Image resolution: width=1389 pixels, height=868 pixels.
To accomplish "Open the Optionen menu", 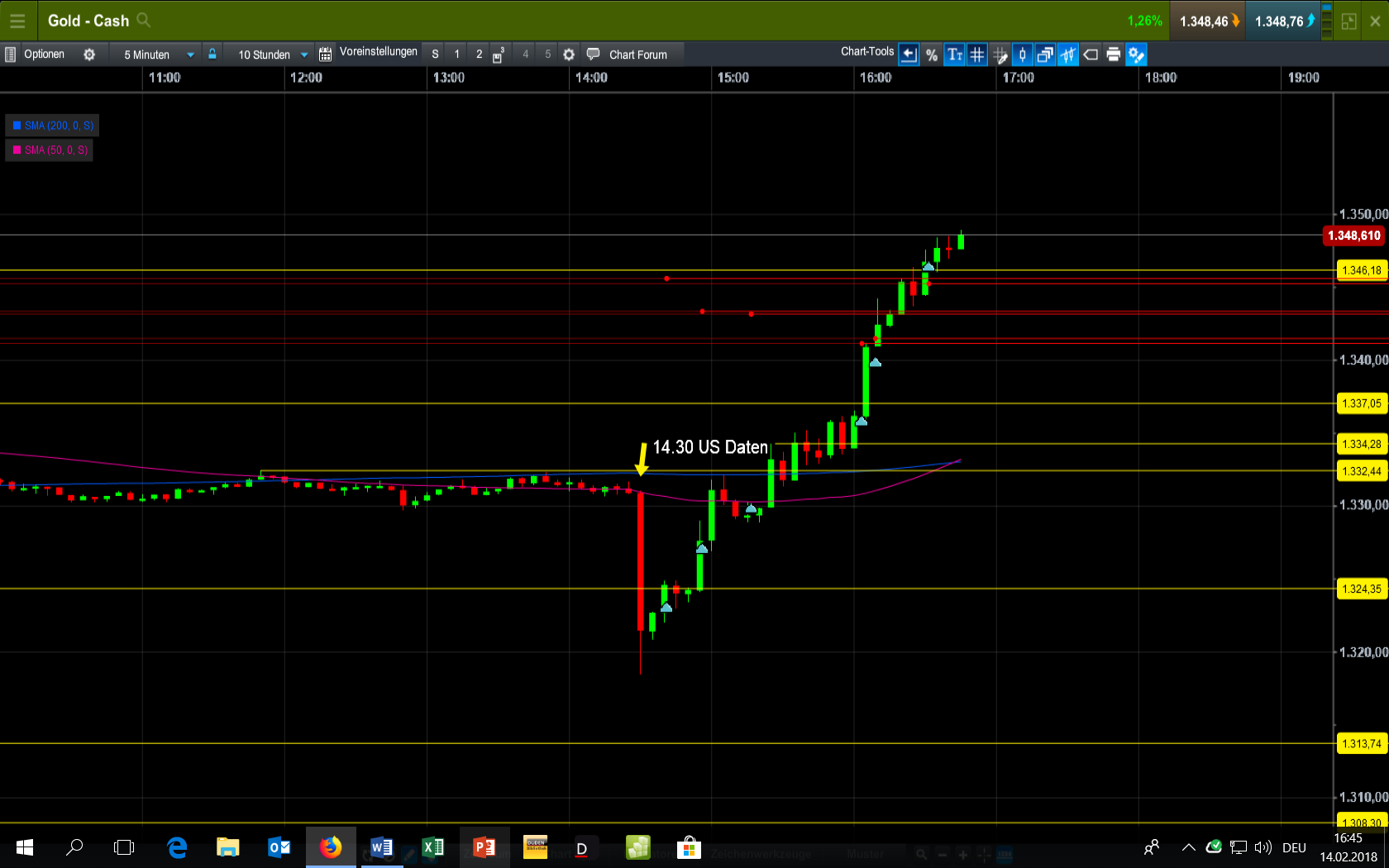I will (x=44, y=55).
